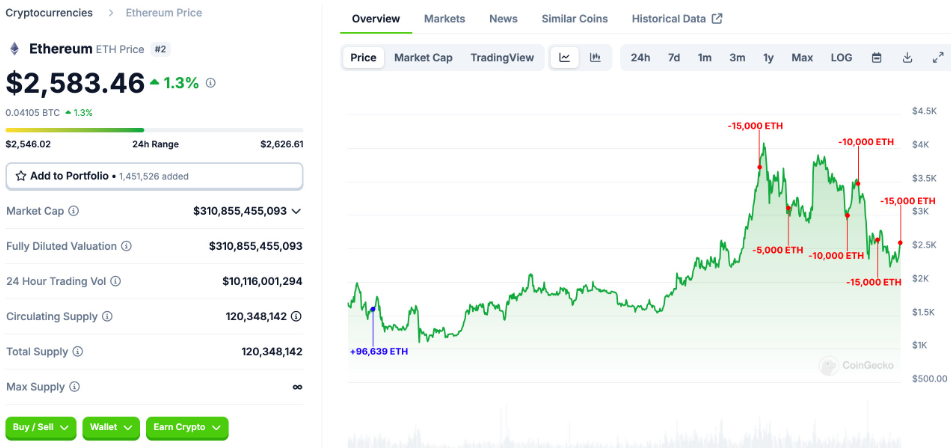Click the 1,451,526 added text

click(153, 176)
